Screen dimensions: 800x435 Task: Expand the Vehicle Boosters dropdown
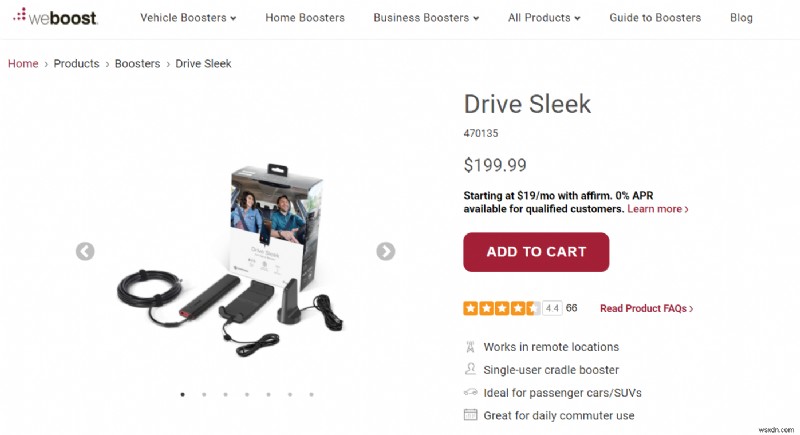coord(188,18)
